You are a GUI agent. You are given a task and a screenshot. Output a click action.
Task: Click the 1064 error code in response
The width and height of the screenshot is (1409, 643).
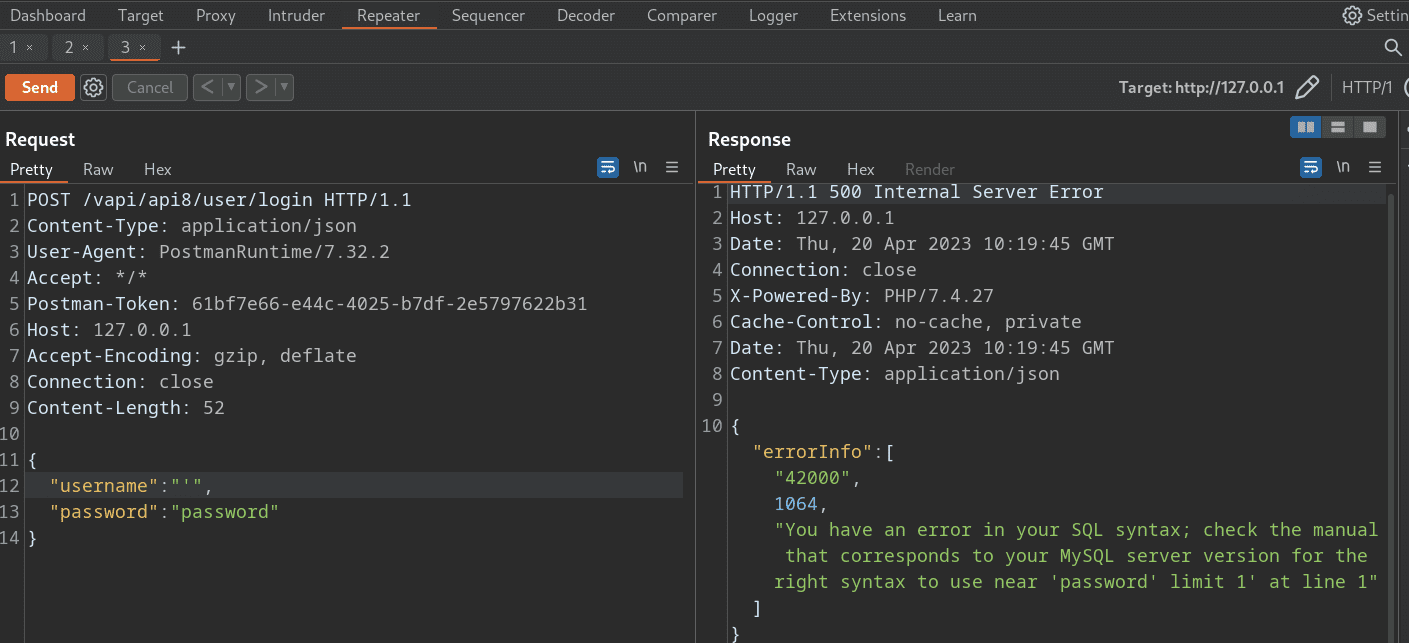pyautogui.click(x=796, y=504)
